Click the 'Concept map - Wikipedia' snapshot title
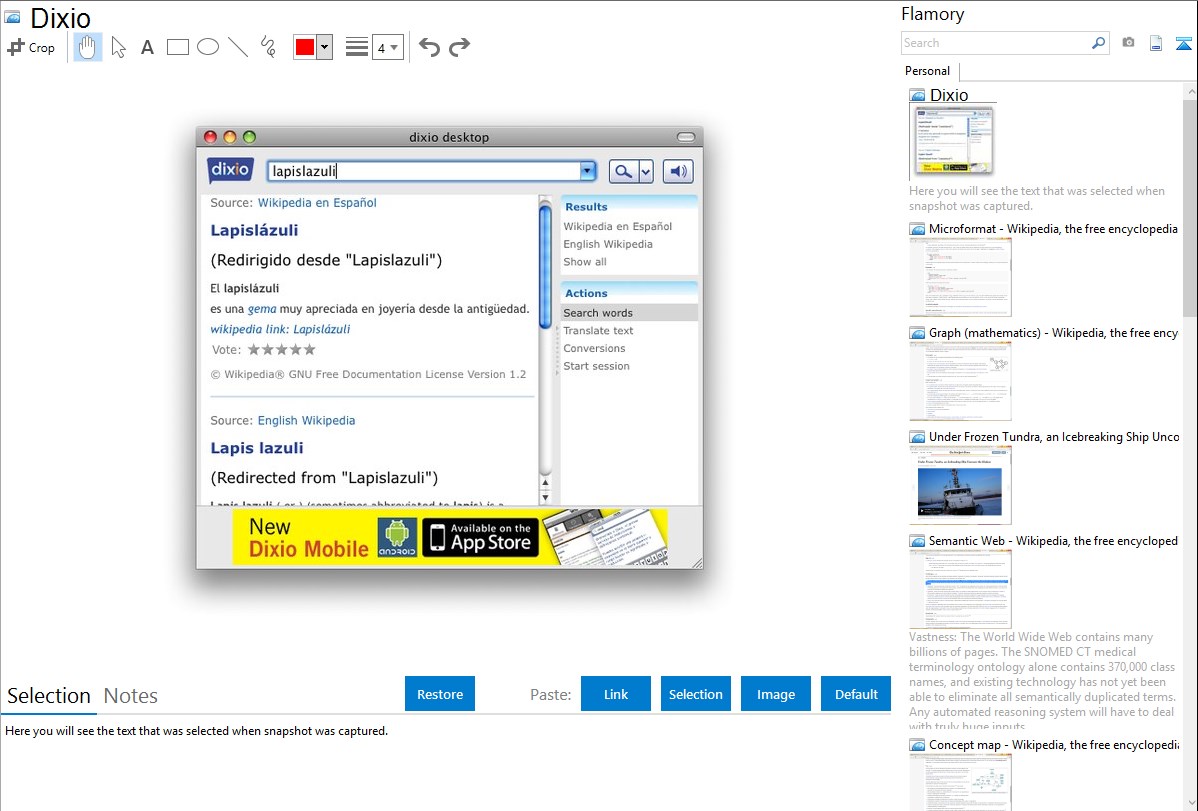 coord(1053,744)
